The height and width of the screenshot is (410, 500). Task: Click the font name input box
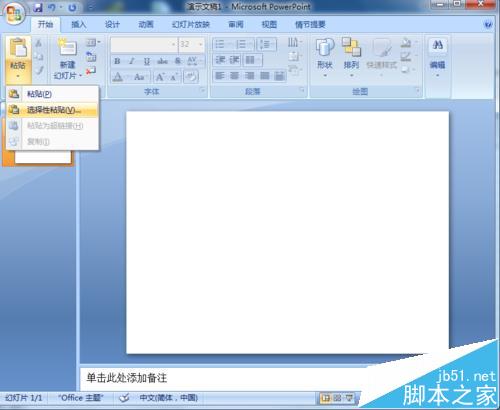(144, 44)
